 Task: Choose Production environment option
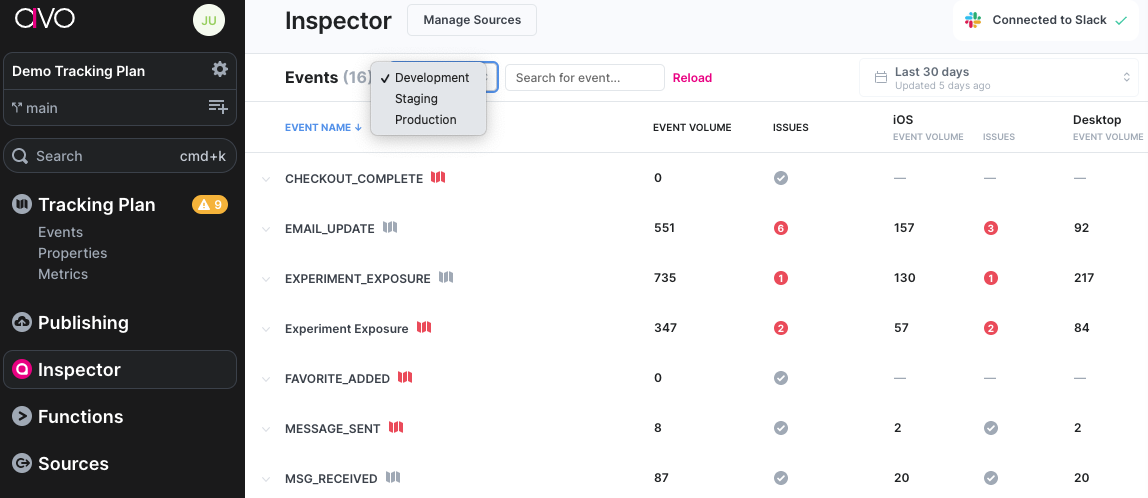[x=425, y=120]
